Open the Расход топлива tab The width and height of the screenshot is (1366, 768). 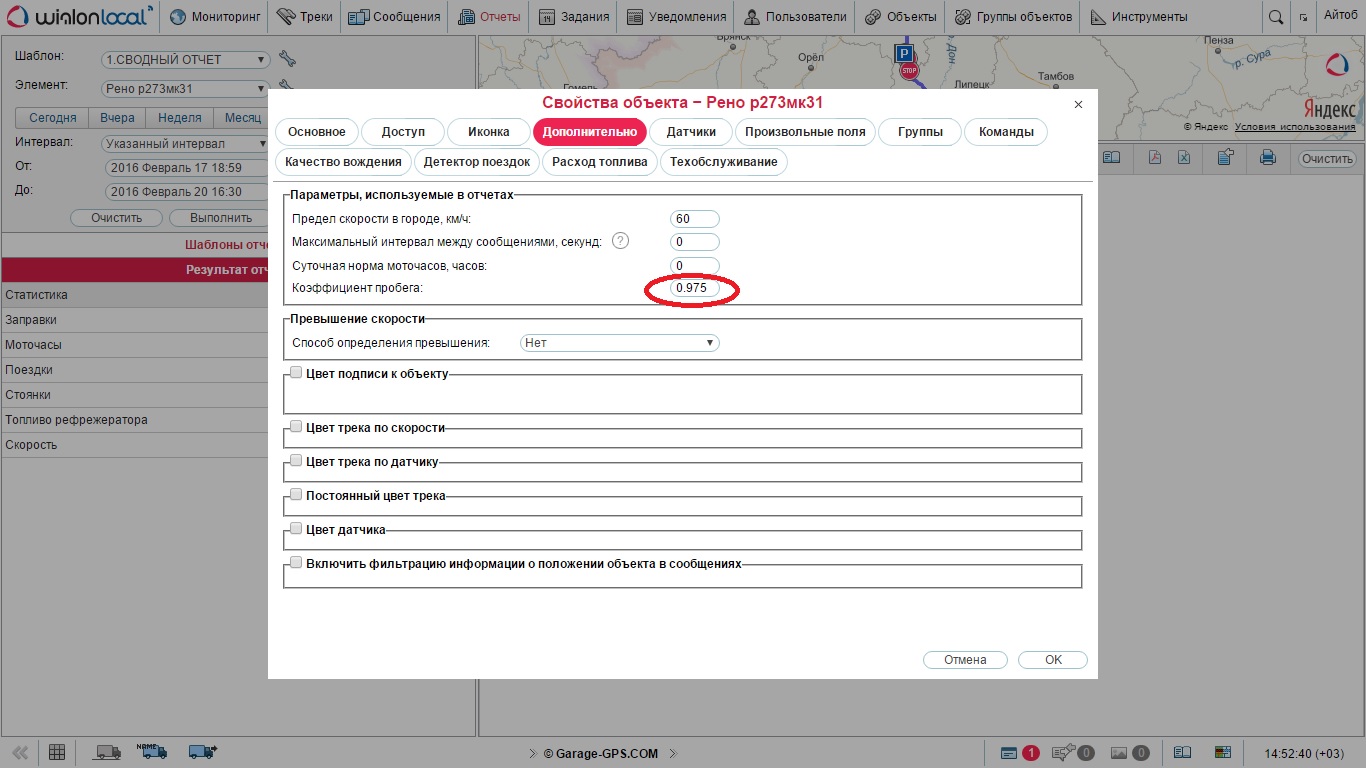pyautogui.click(x=600, y=162)
